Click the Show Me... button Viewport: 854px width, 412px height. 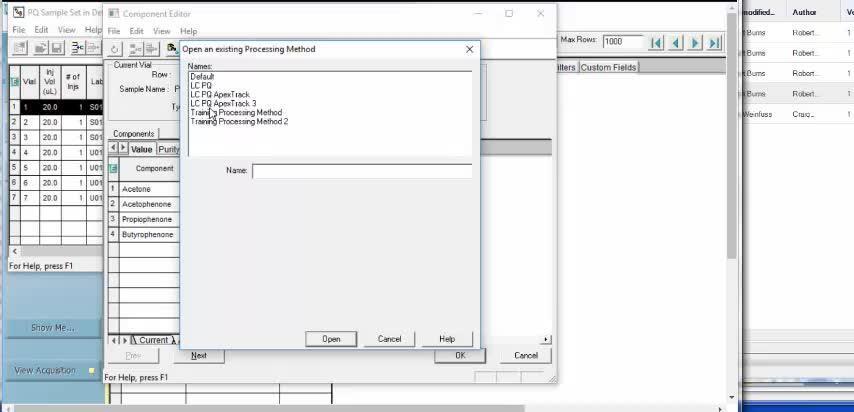point(52,328)
